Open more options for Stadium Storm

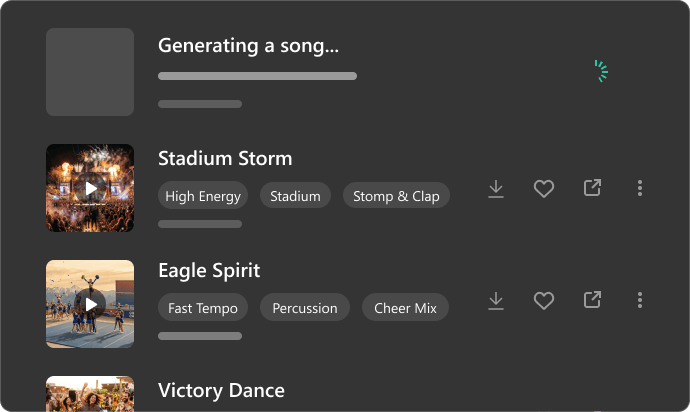pos(640,188)
